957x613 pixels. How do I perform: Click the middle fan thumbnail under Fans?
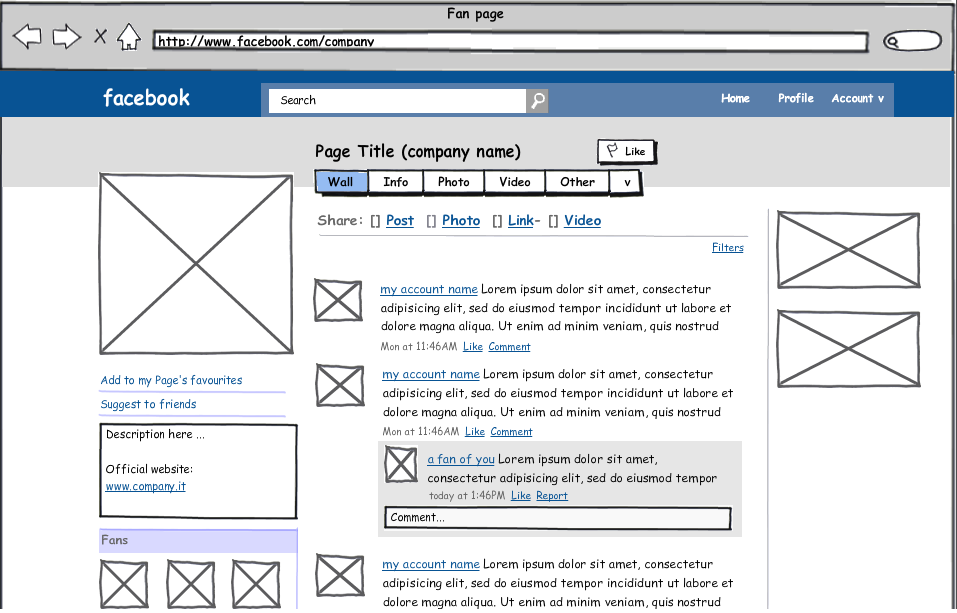(190, 585)
